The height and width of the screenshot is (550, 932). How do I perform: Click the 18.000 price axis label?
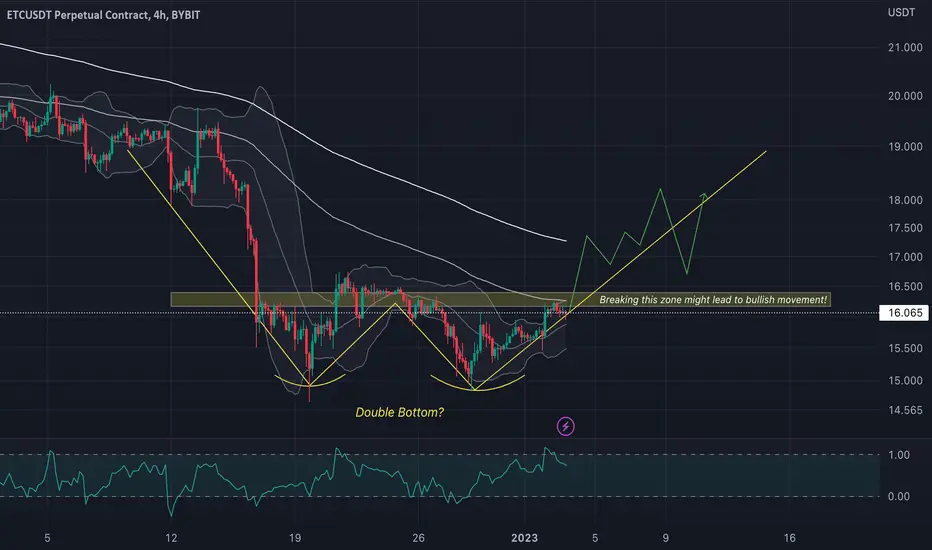pyautogui.click(x=905, y=200)
